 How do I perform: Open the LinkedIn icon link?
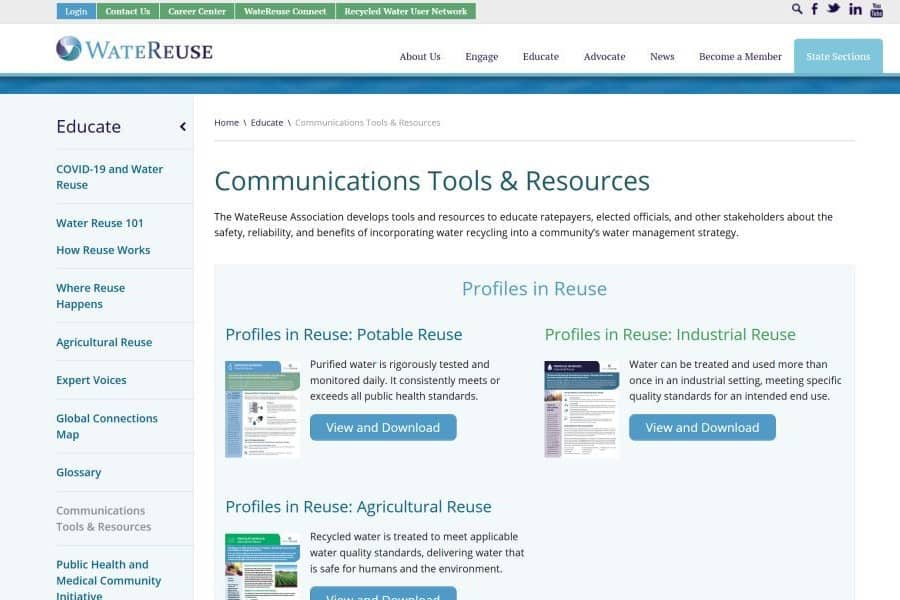(855, 9)
